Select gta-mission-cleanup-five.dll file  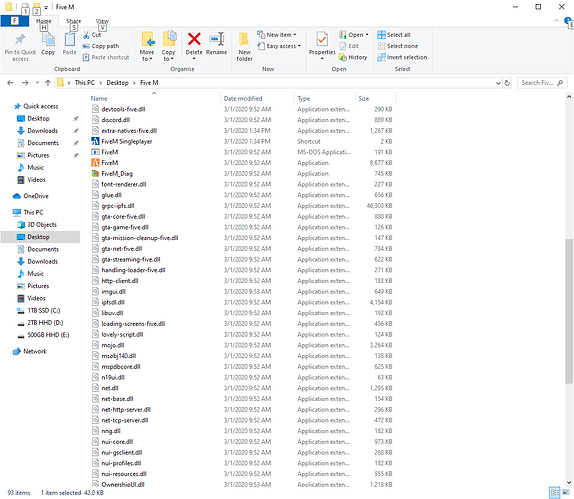[x=139, y=238]
